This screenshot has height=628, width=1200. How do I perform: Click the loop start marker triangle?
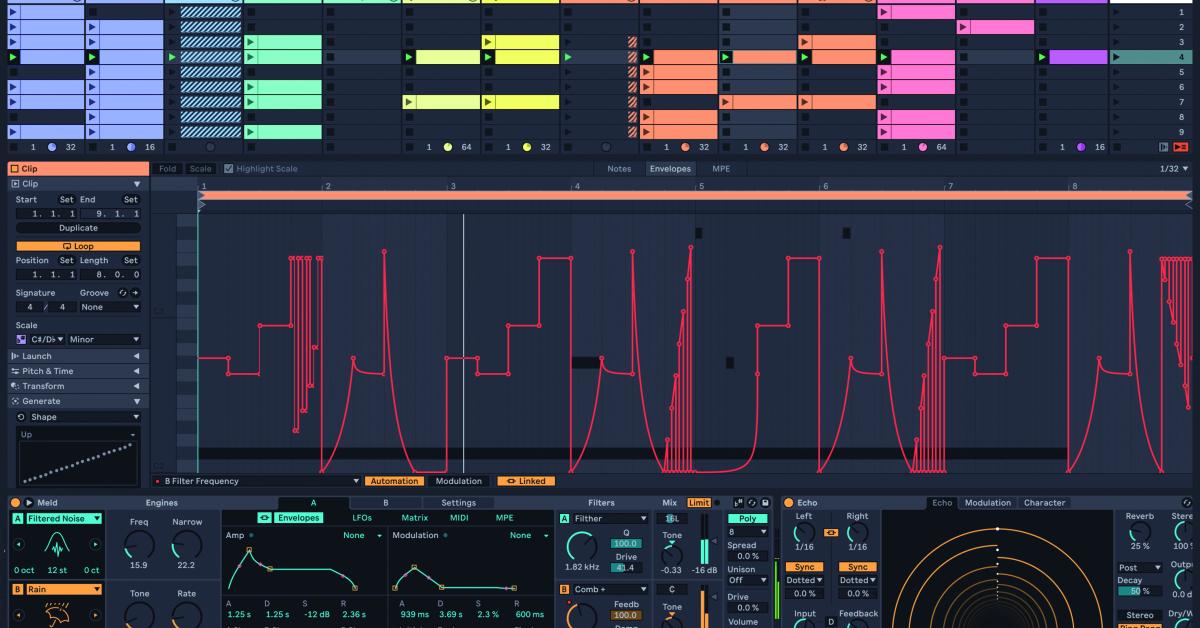(201, 196)
